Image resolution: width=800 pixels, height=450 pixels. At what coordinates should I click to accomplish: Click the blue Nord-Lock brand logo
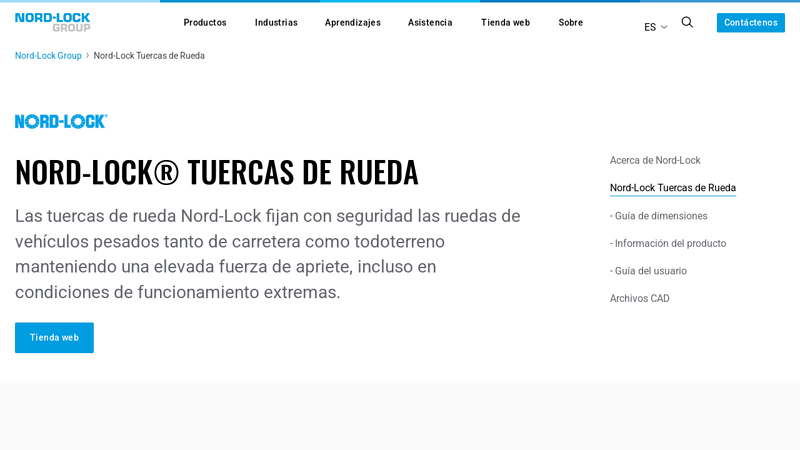(61, 121)
